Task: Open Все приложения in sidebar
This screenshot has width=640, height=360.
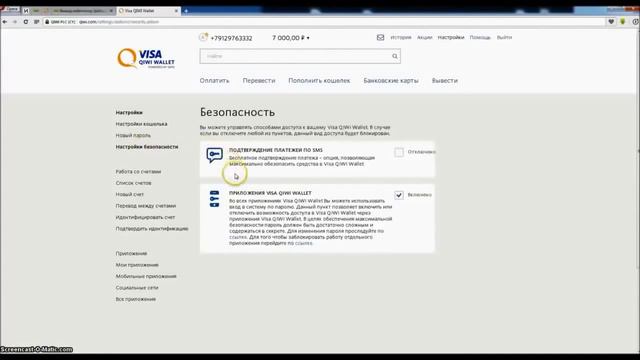Action: coord(136,299)
